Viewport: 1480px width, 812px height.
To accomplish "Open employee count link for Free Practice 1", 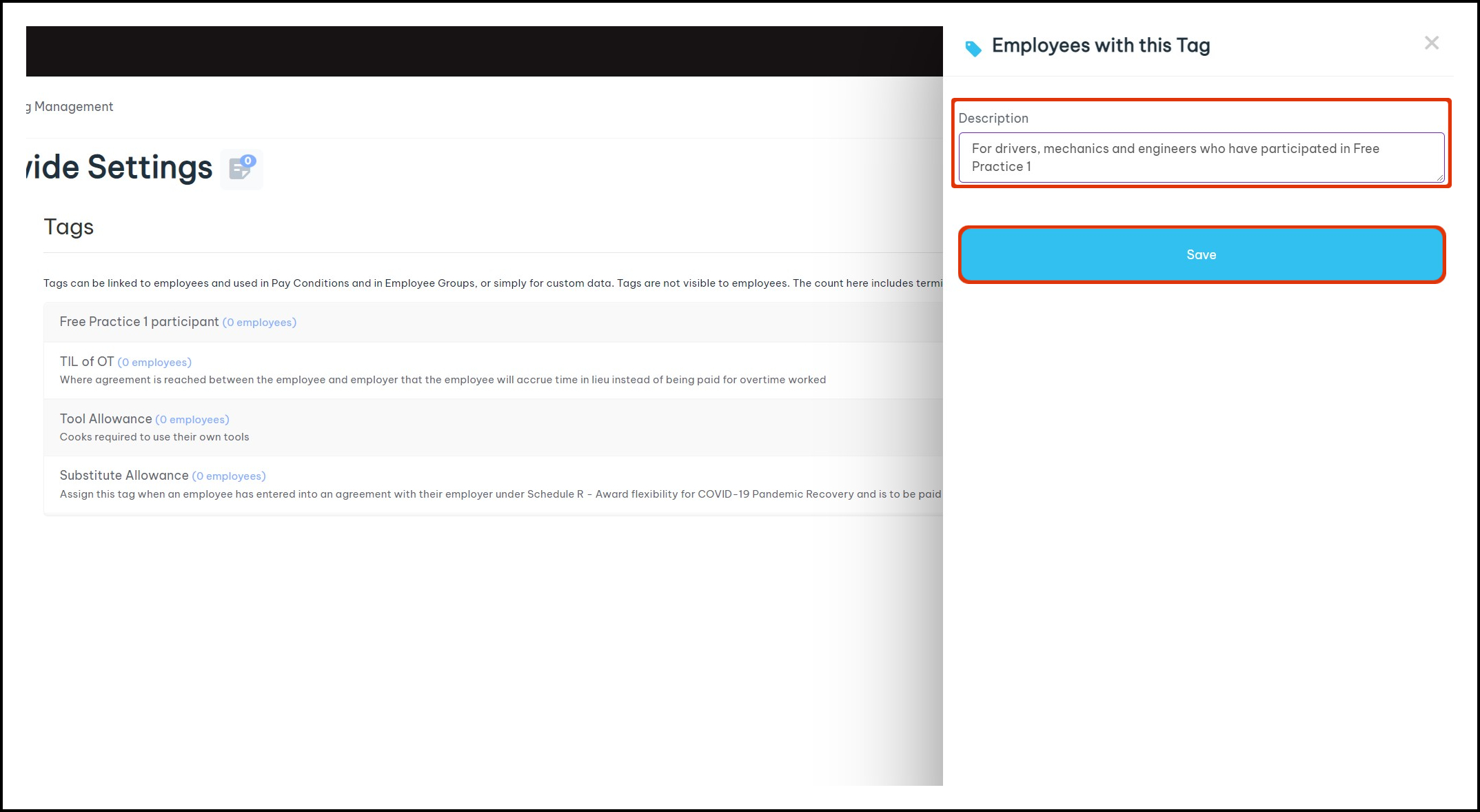I will (259, 323).
